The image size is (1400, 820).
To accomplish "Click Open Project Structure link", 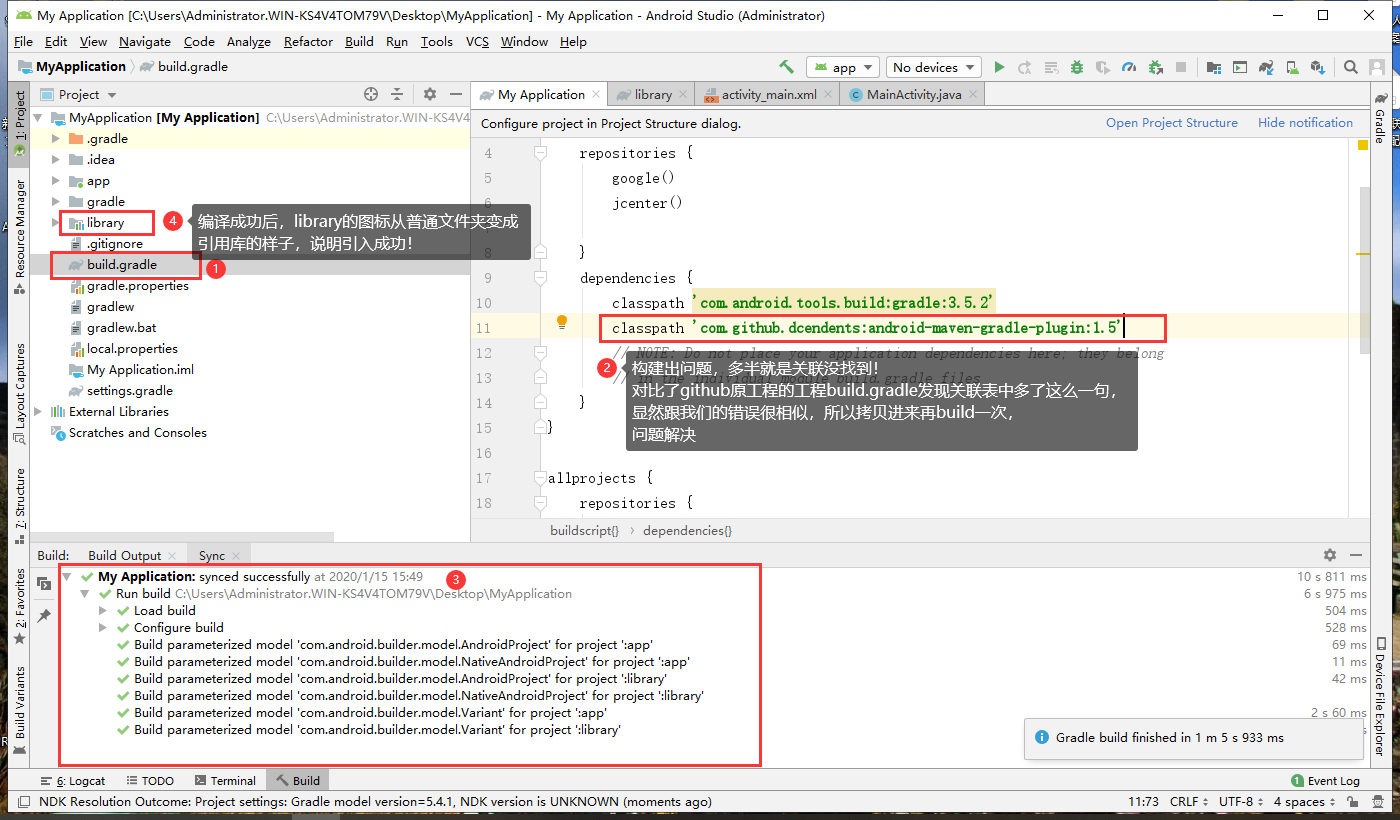I will 1172,123.
